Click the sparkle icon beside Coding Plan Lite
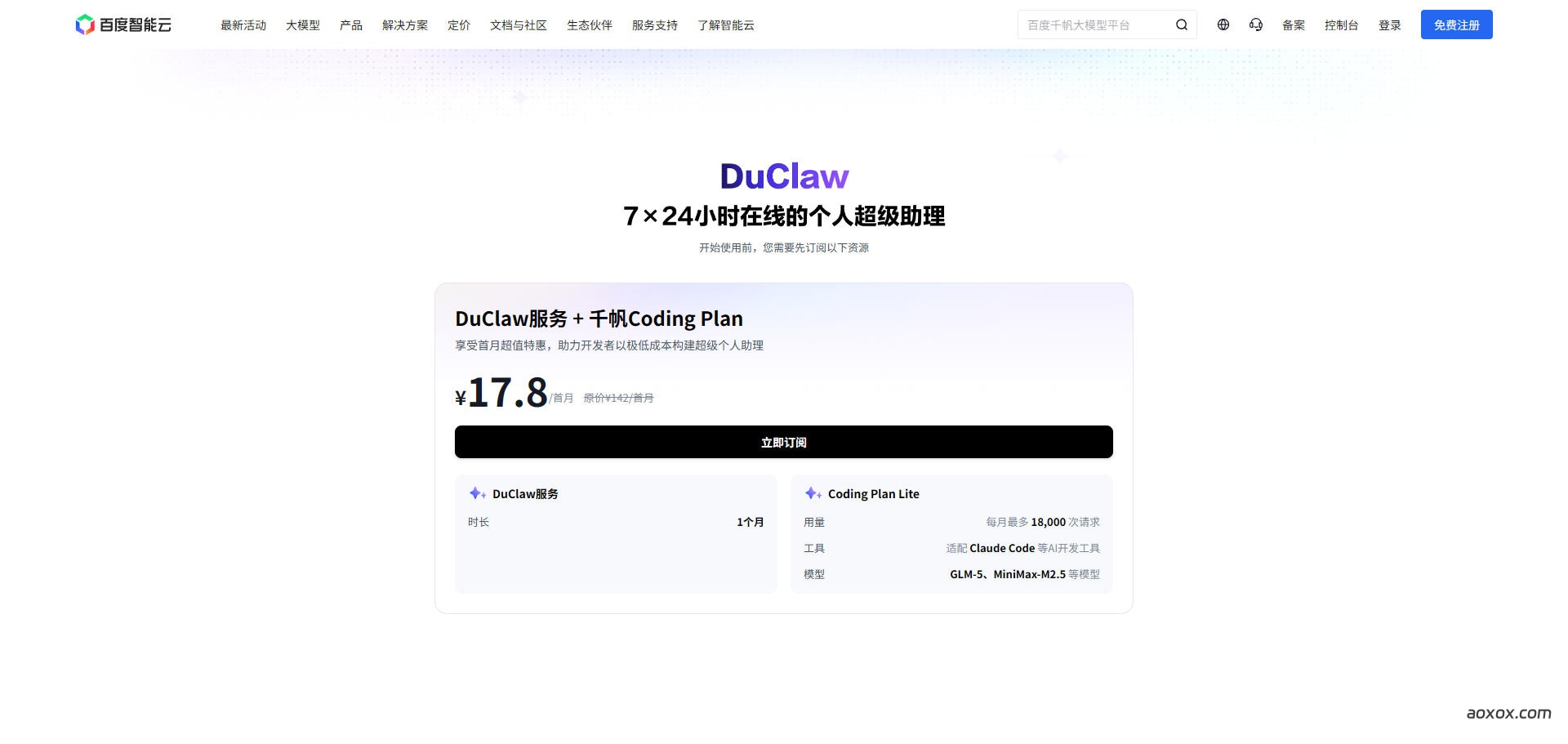1568x744 pixels. [812, 493]
